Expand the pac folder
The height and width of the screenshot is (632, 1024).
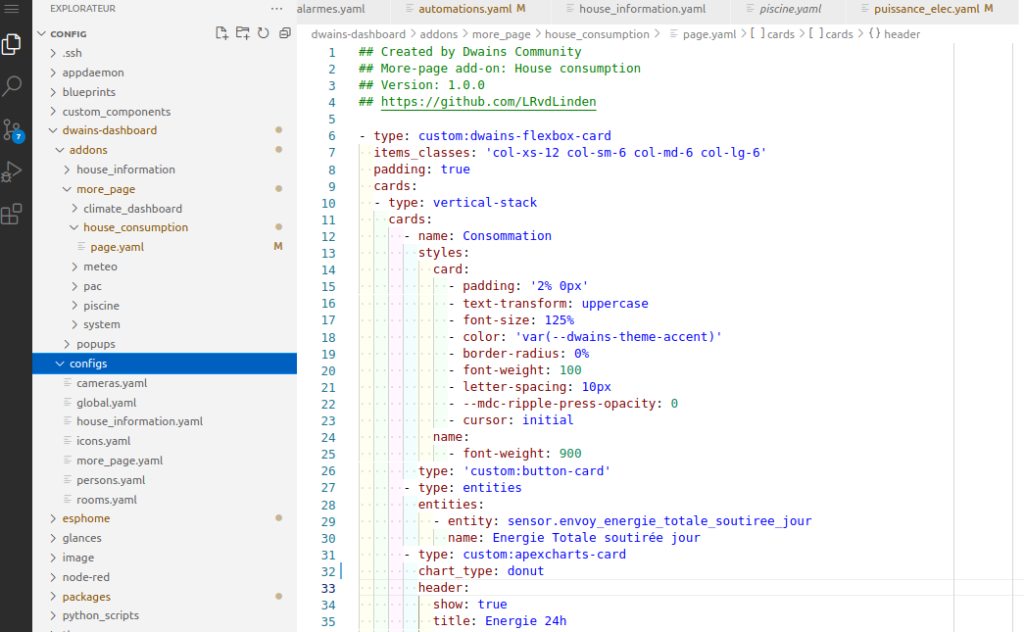(x=165, y=286)
